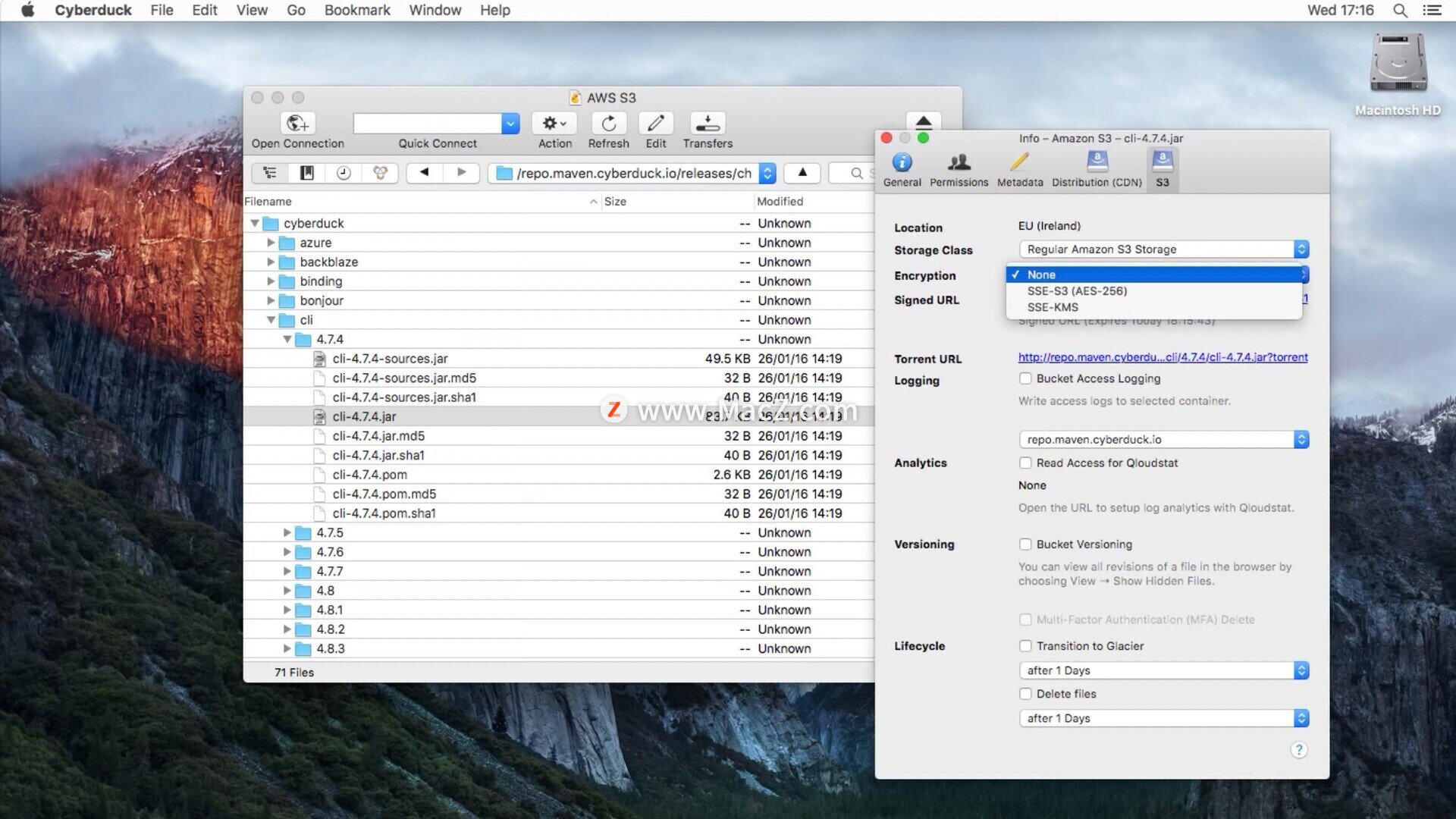This screenshot has height=819, width=1456.
Task: Click the Refresh toolbar icon
Action: pos(608,123)
